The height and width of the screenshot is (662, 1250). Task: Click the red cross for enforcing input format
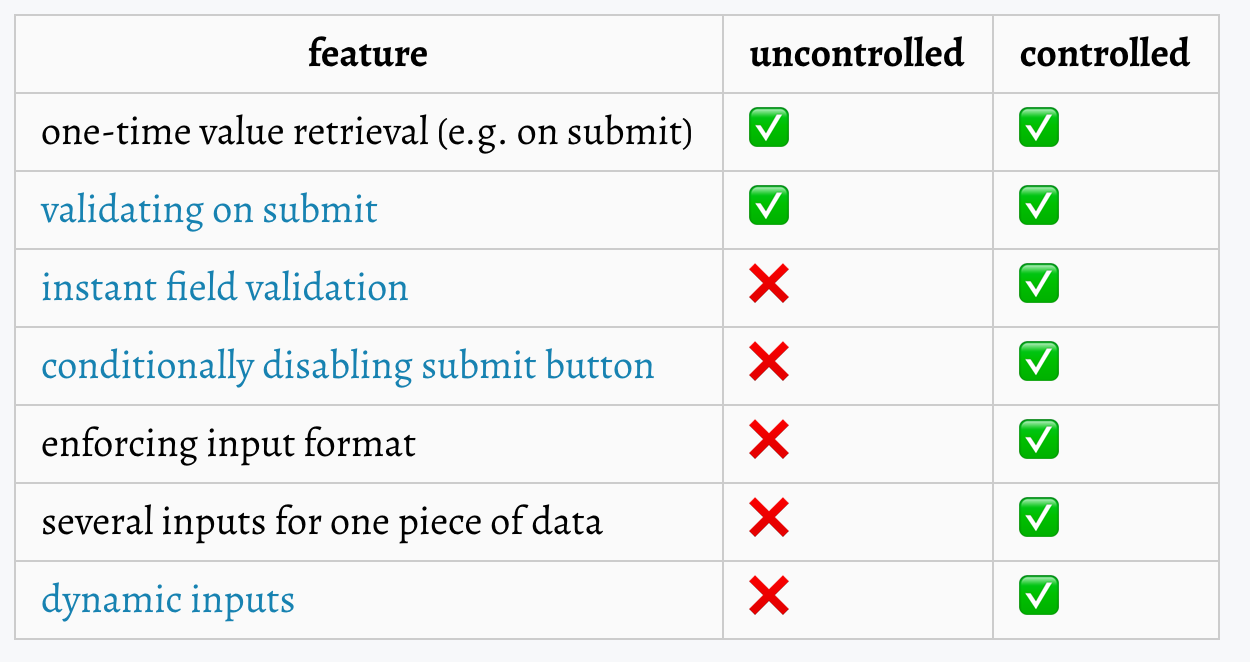pos(768,441)
